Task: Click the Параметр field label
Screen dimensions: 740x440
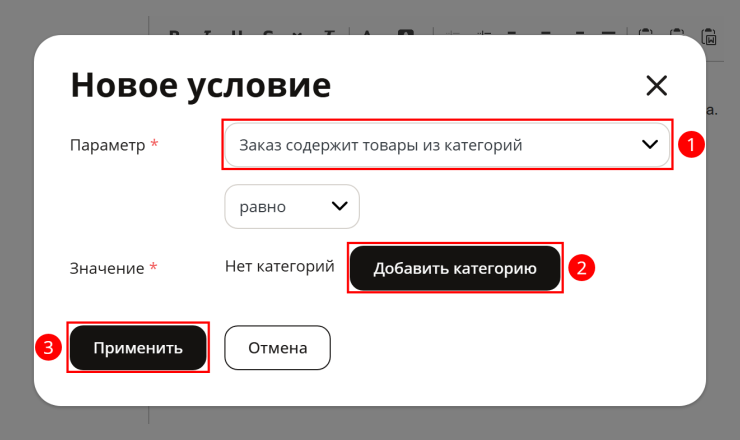Action: tap(108, 145)
